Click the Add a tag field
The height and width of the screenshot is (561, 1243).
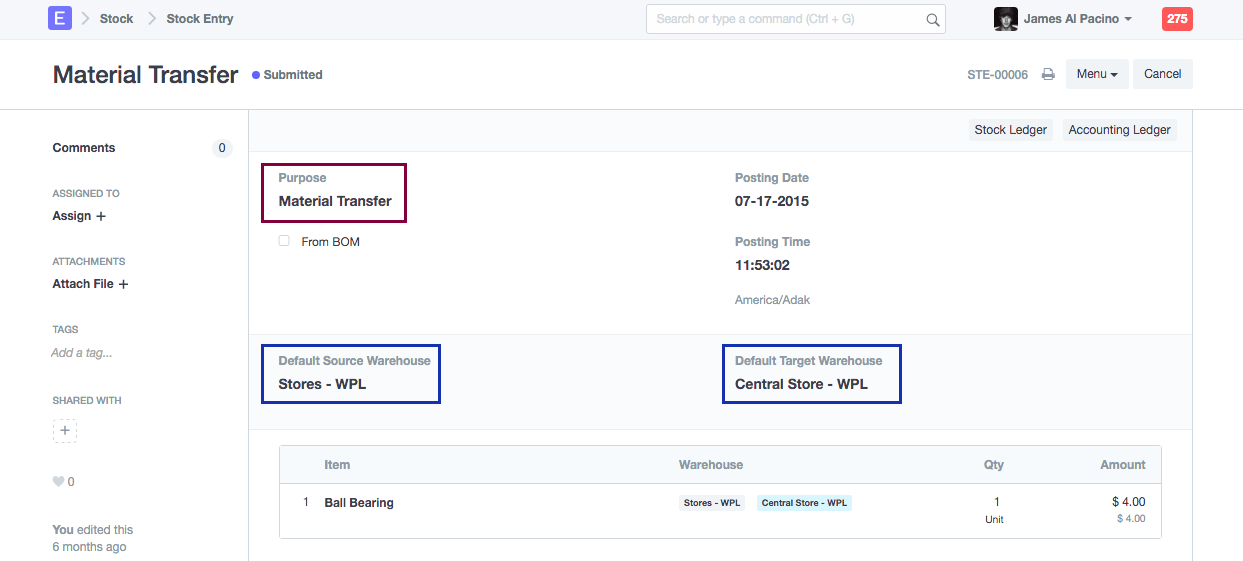pos(82,353)
